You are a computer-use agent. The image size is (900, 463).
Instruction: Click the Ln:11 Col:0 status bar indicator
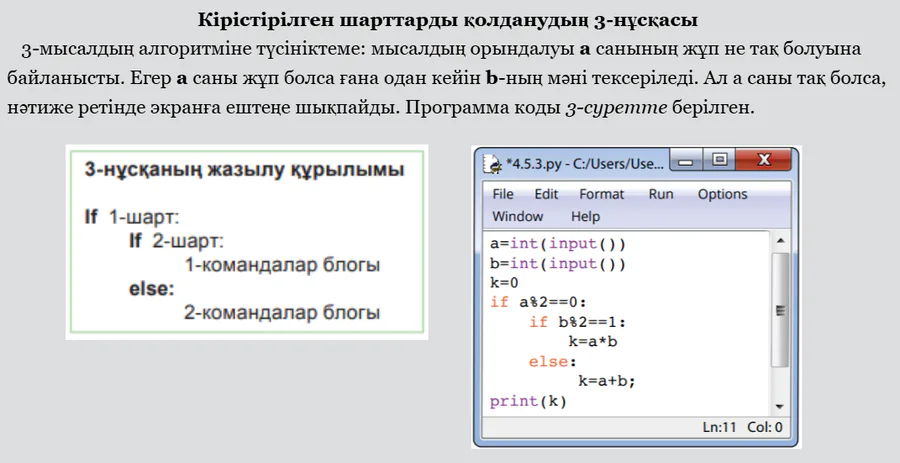pos(742,428)
